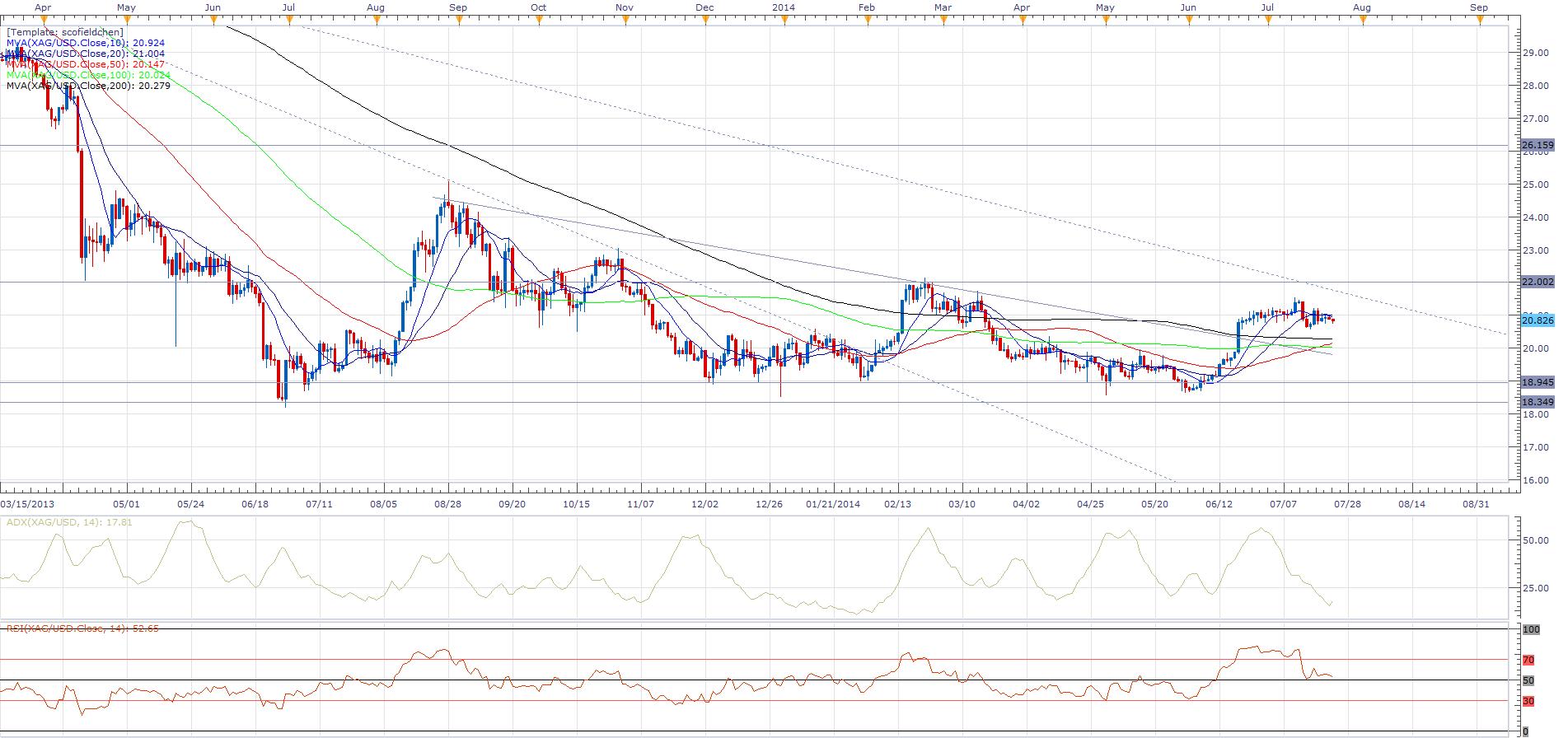1568x738 pixels.
Task: Click the orange marker under Nov
Action: [625, 21]
